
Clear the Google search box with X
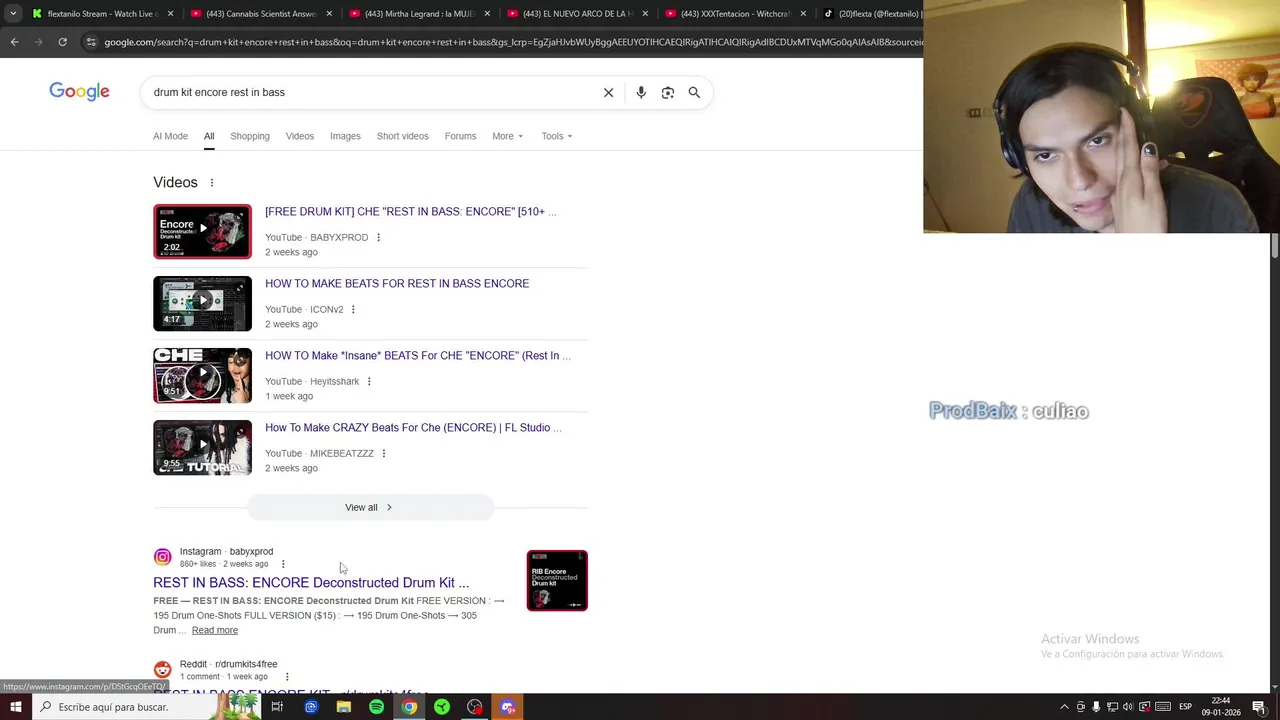pos(608,92)
